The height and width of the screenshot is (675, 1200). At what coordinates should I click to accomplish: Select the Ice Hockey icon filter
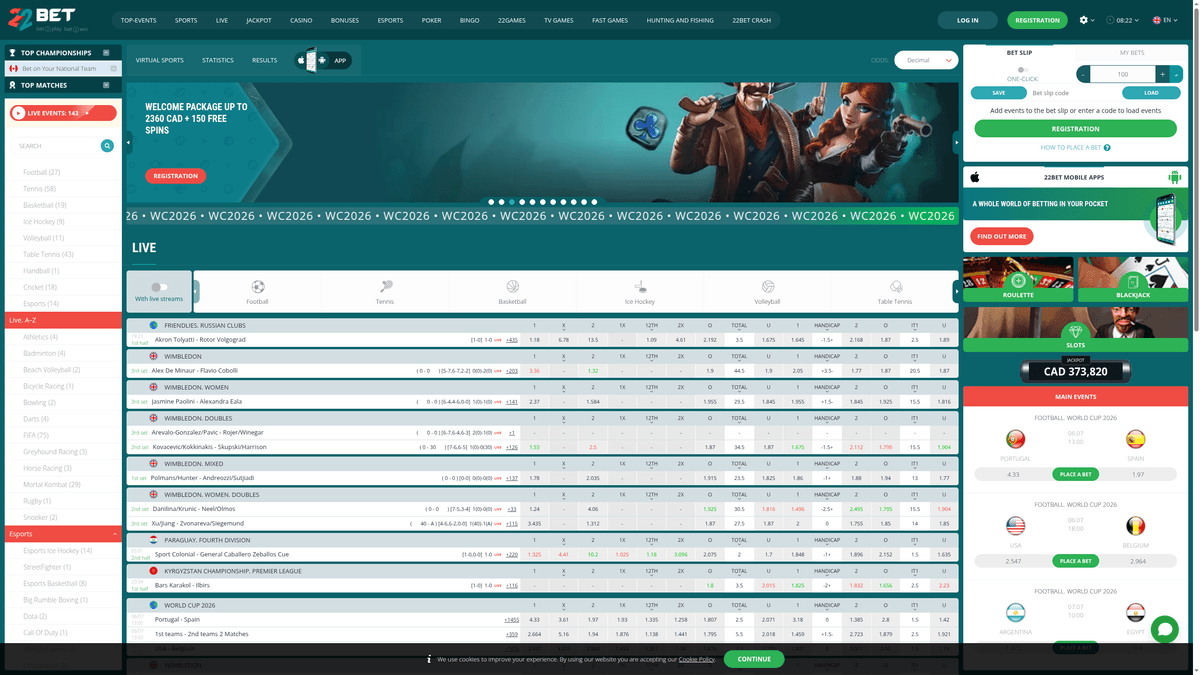click(x=640, y=287)
